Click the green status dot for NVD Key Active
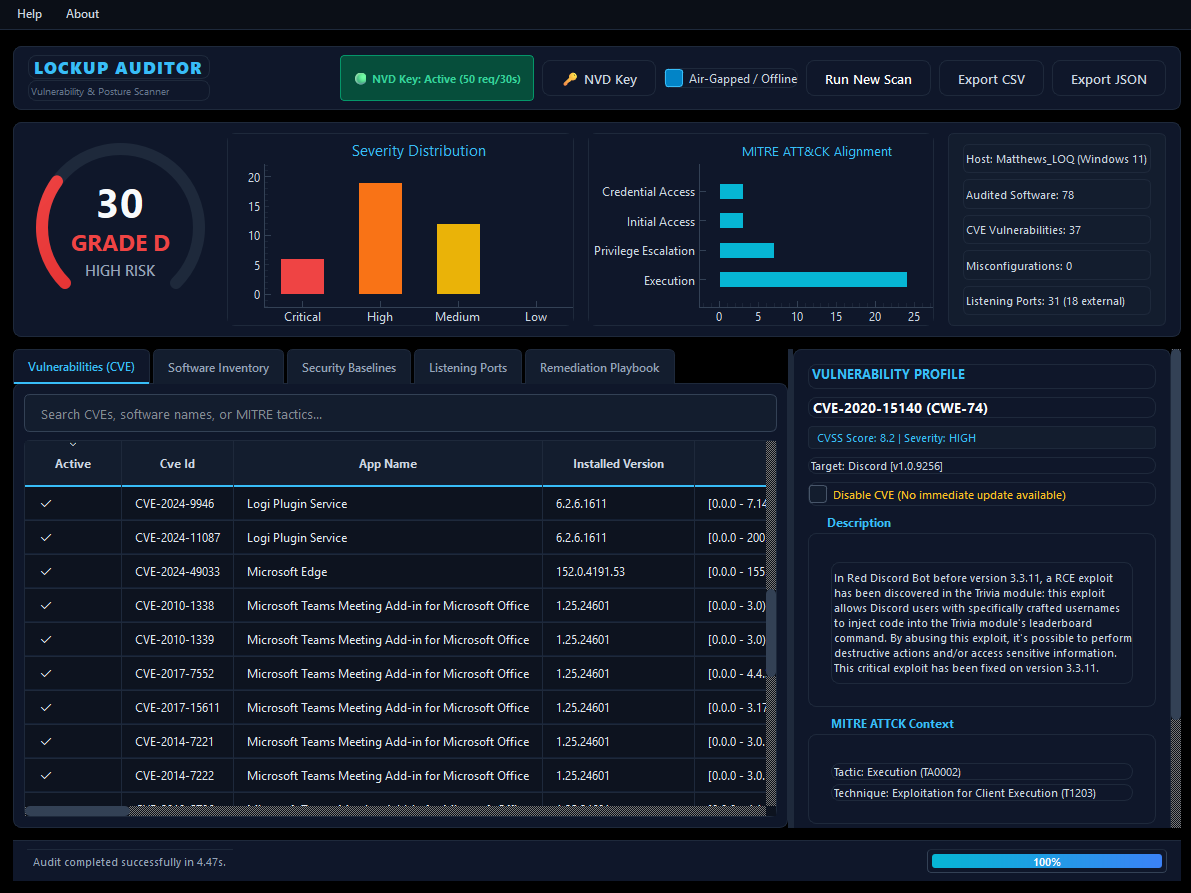 pos(361,78)
